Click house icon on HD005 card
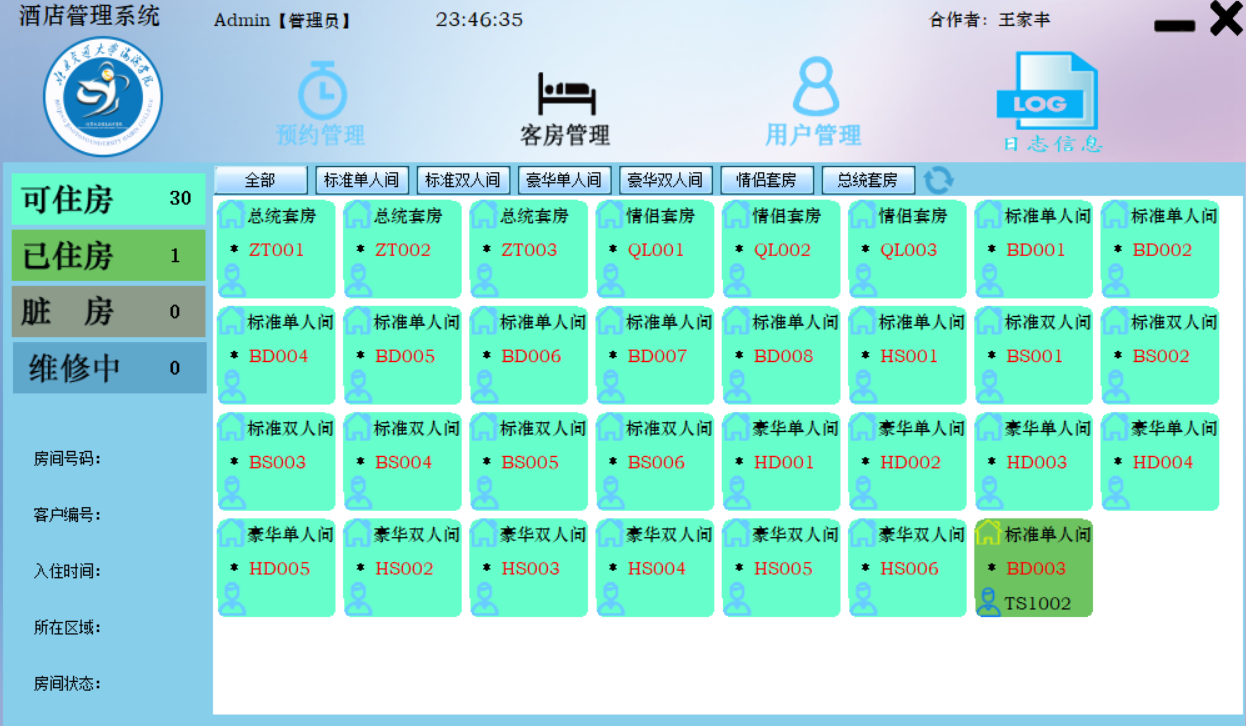Screen dimensions: 1246x726 coord(232,533)
